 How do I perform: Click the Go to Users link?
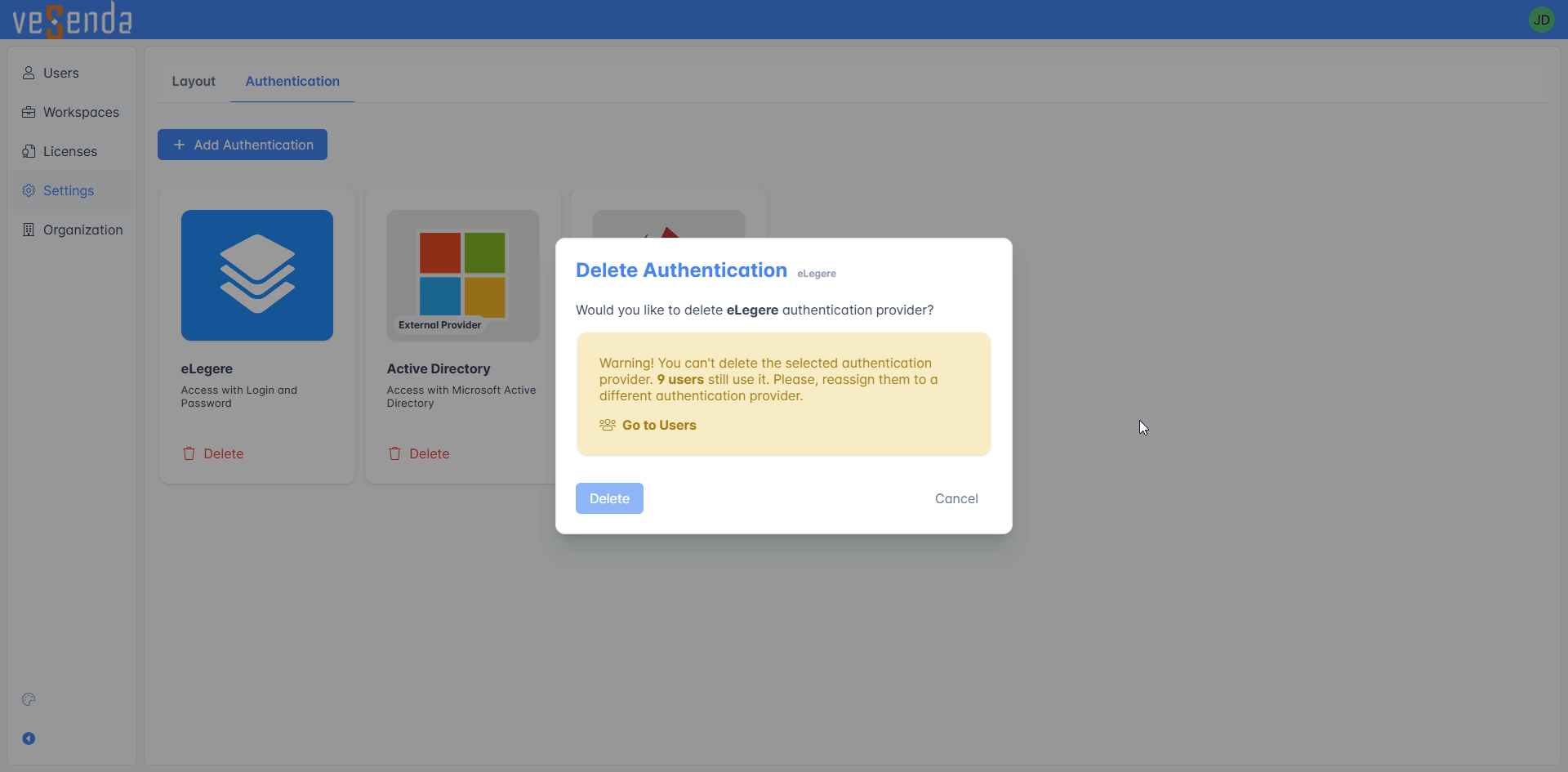pyautogui.click(x=659, y=425)
